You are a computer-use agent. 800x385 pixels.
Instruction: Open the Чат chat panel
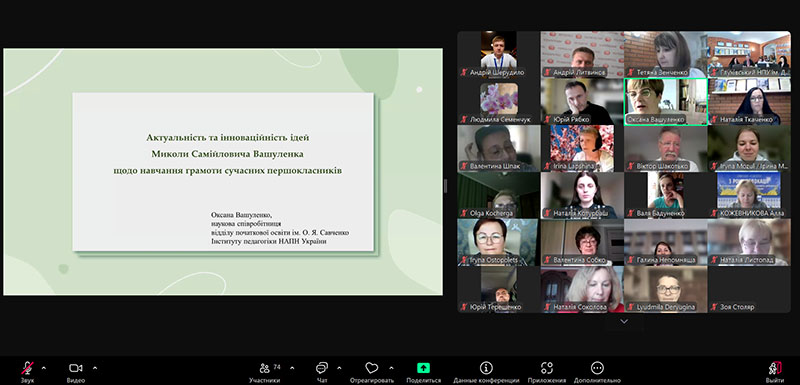322,372
